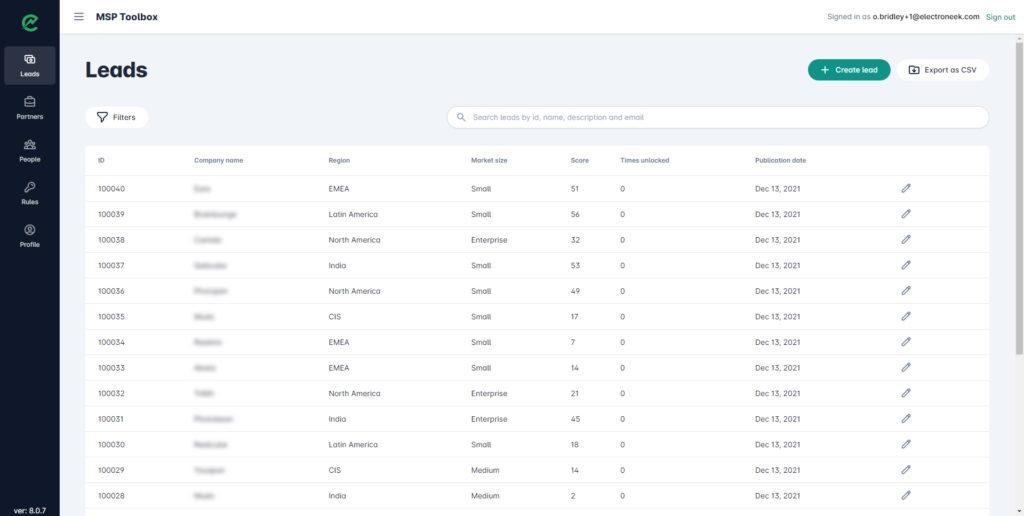
Task: Open the Profile page
Action: pyautogui.click(x=29, y=236)
